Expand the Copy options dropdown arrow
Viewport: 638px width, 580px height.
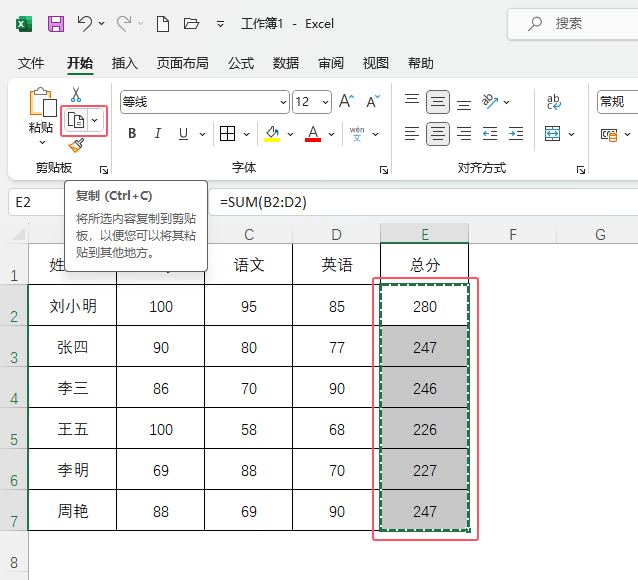pos(95,120)
